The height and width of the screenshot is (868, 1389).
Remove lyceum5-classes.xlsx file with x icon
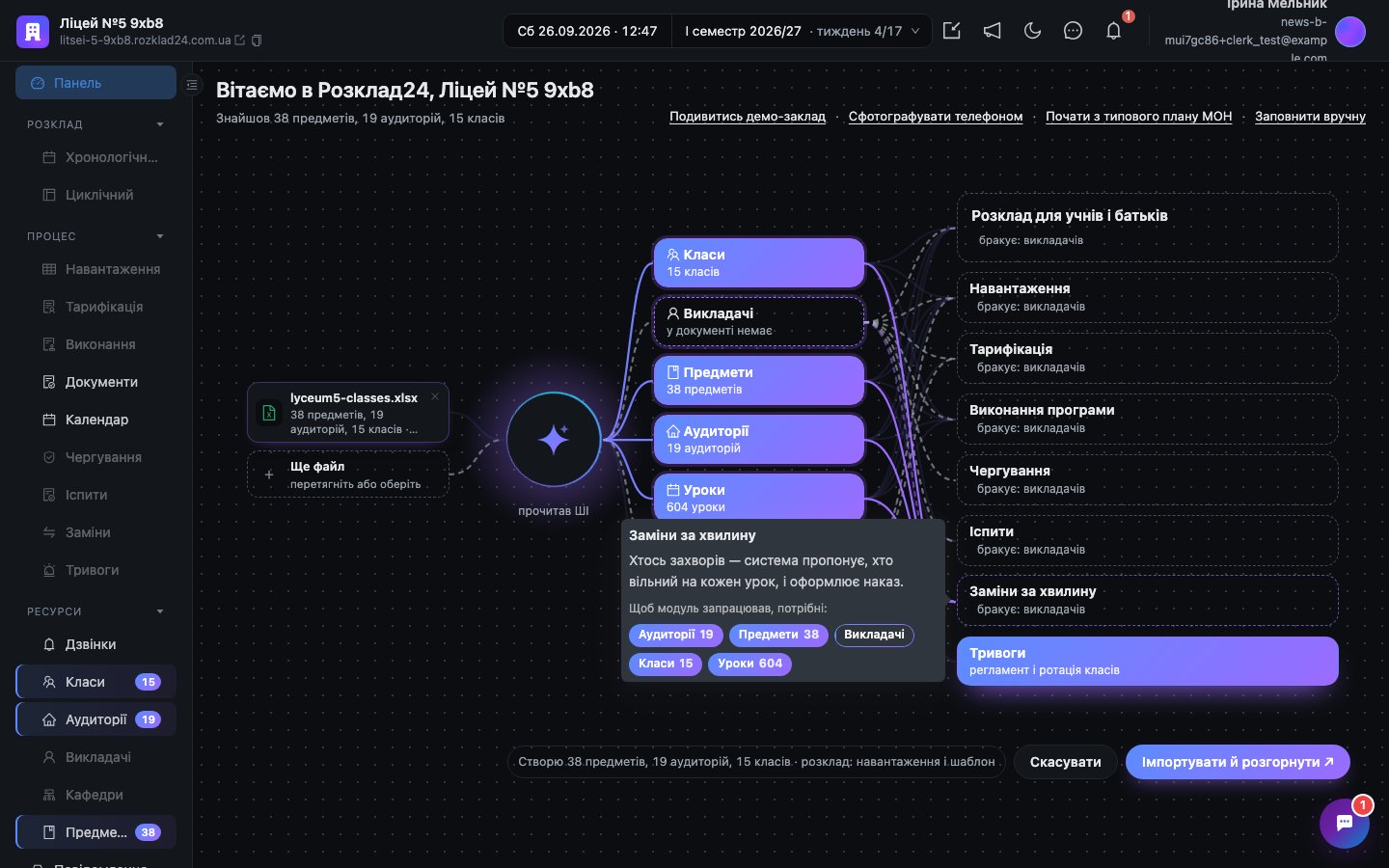tap(435, 396)
